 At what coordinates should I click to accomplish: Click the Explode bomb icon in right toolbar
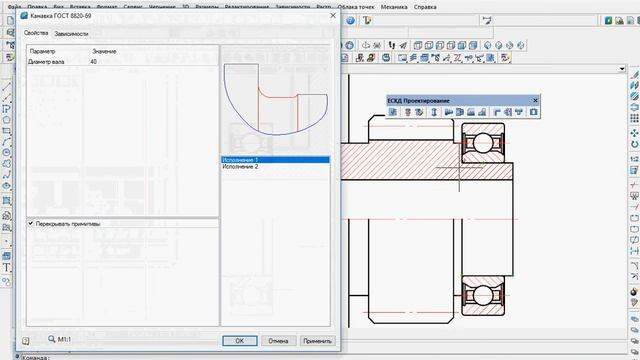point(634,291)
